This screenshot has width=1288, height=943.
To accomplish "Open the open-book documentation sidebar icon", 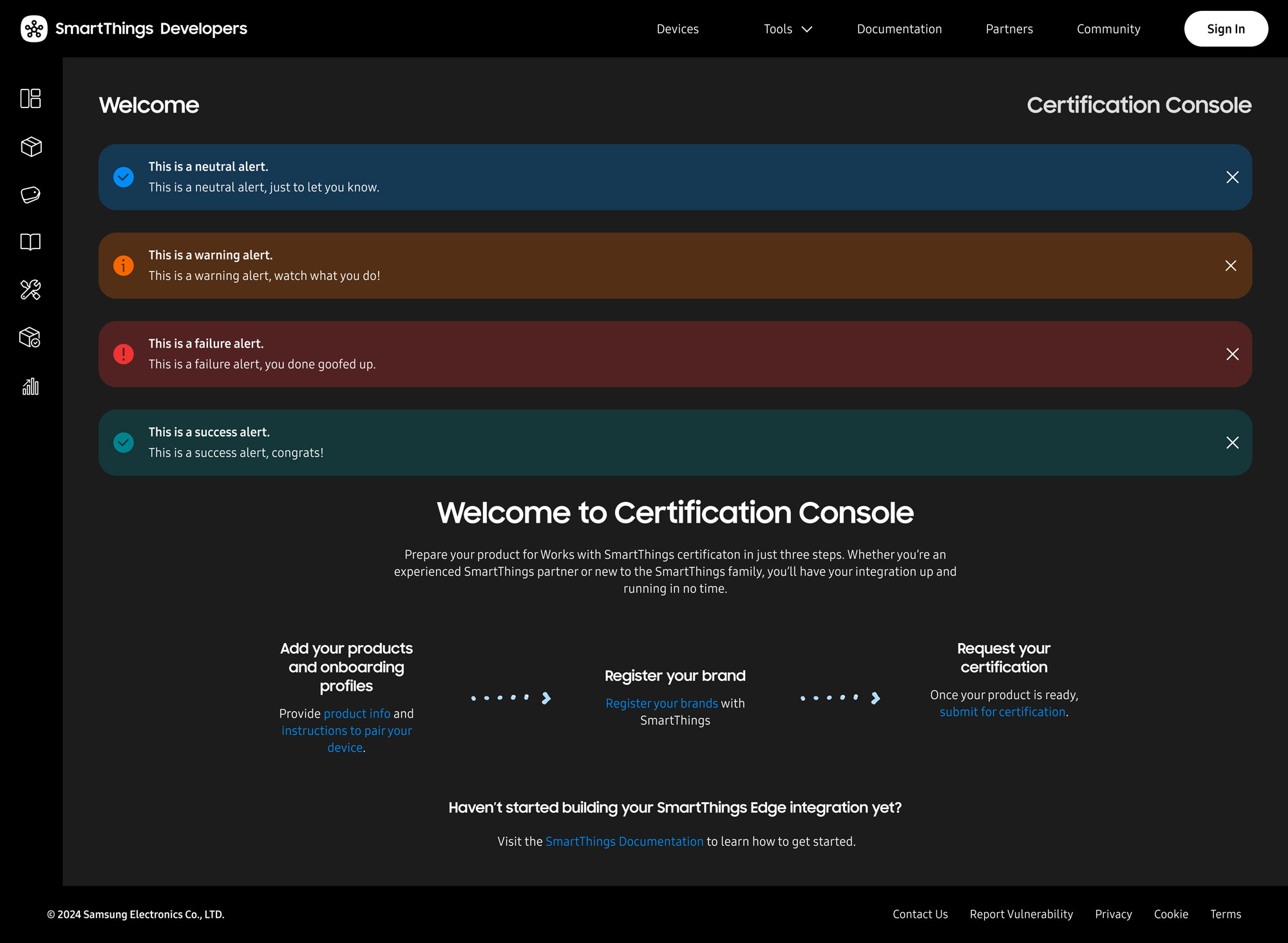I will pos(30,242).
